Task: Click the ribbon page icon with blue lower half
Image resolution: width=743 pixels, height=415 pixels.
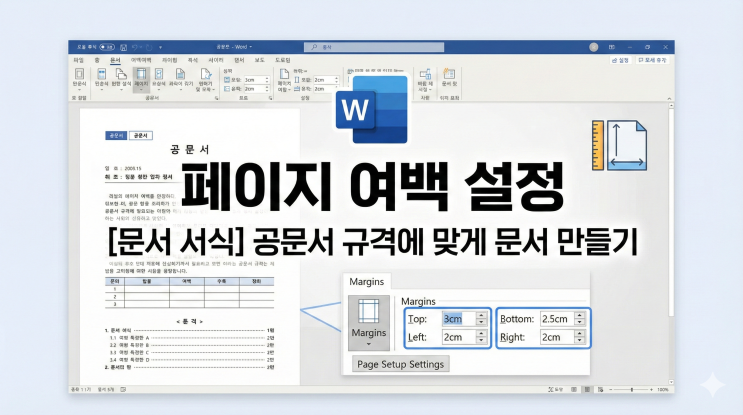Action: coord(180,74)
